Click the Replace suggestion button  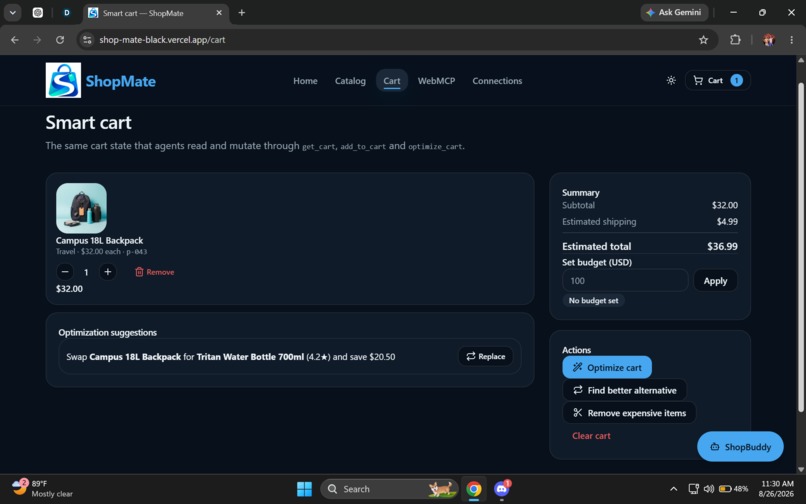click(485, 356)
